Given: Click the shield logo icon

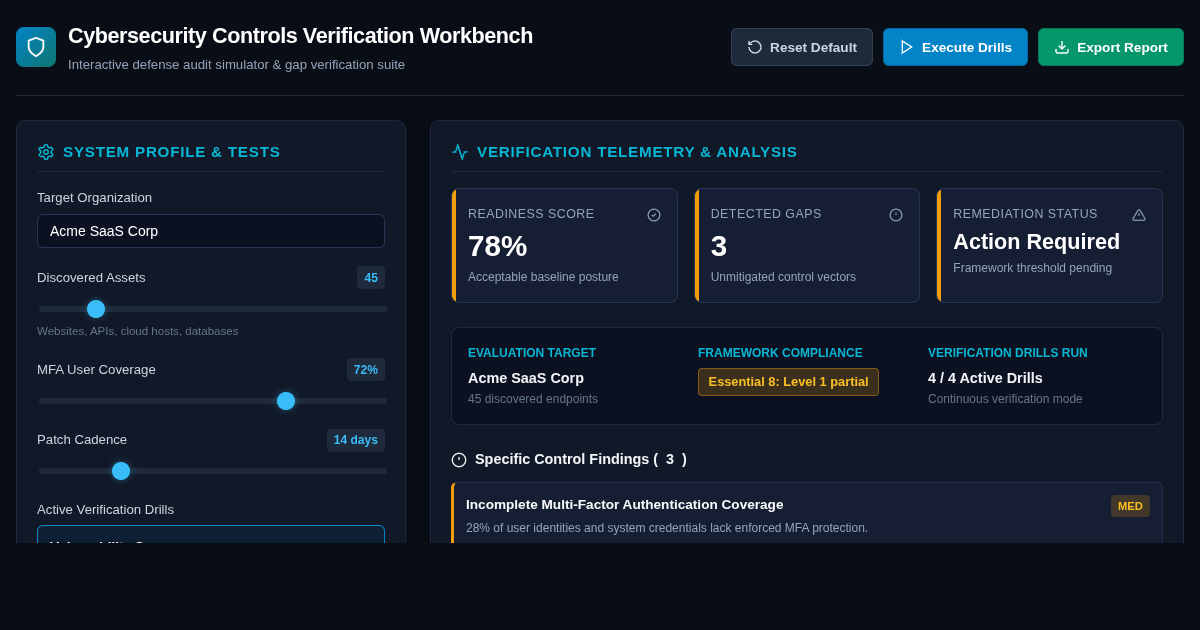Looking at the screenshot, I should (36, 47).
